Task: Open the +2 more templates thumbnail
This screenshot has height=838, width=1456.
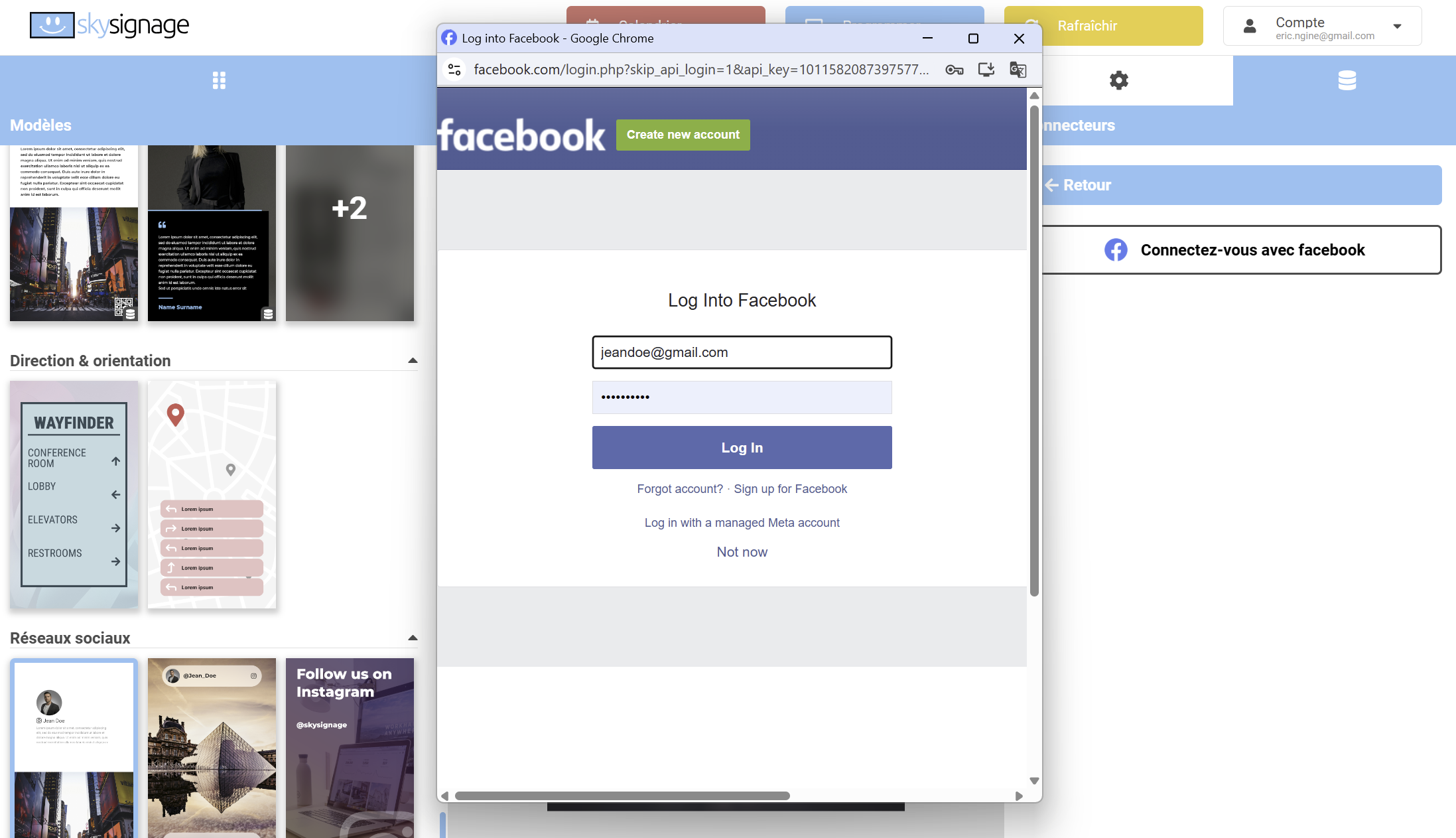Action: (350, 232)
